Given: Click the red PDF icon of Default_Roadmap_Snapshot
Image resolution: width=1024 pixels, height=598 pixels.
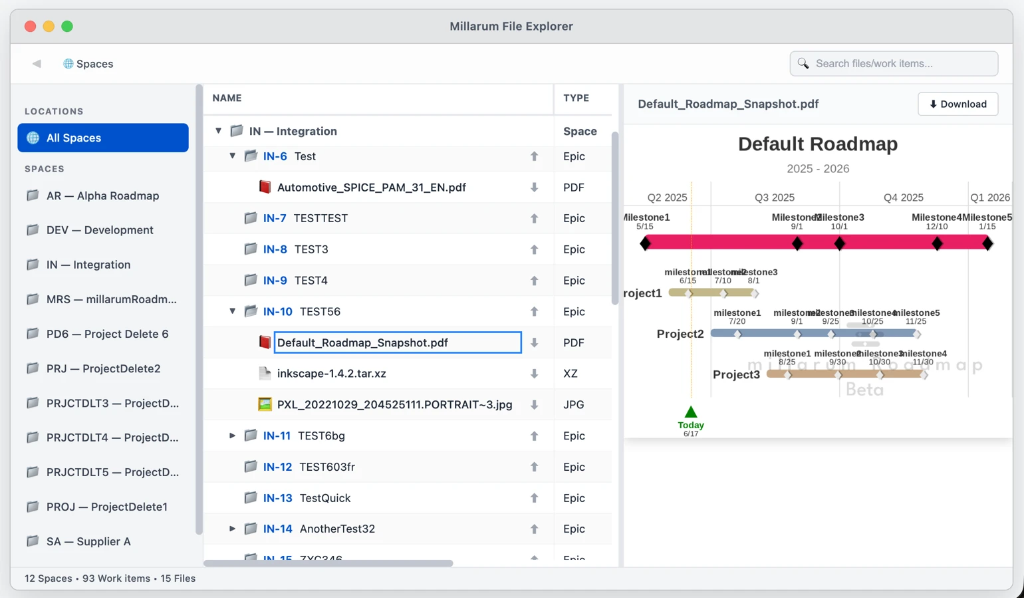Looking at the screenshot, I should point(264,342).
